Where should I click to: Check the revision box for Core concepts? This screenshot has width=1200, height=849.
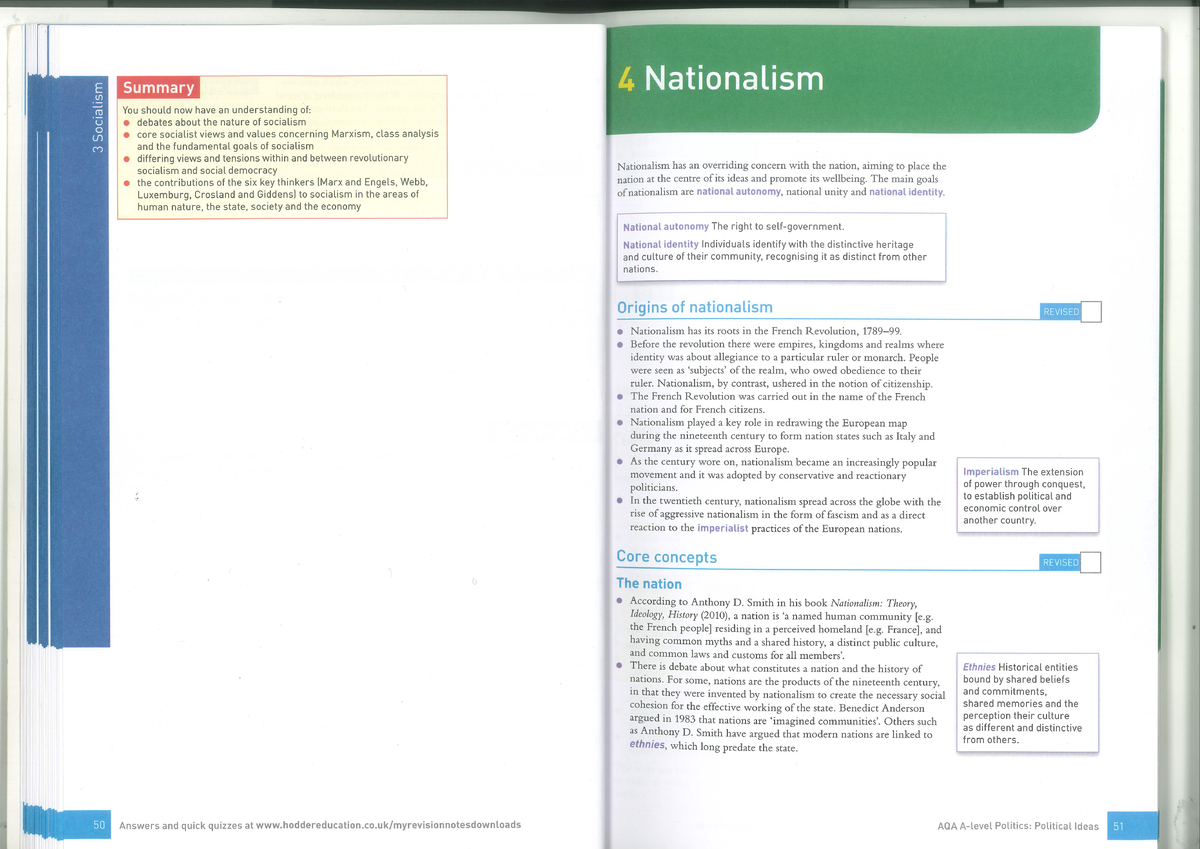(x=1091, y=562)
